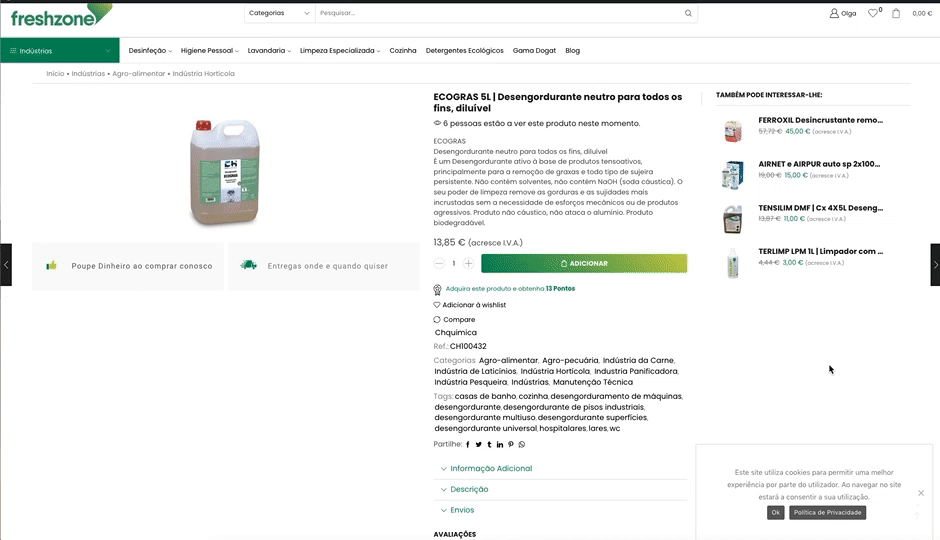The height and width of the screenshot is (540, 940).
Task: Click the ADICIONAR add-to-cart button
Action: tap(584, 263)
